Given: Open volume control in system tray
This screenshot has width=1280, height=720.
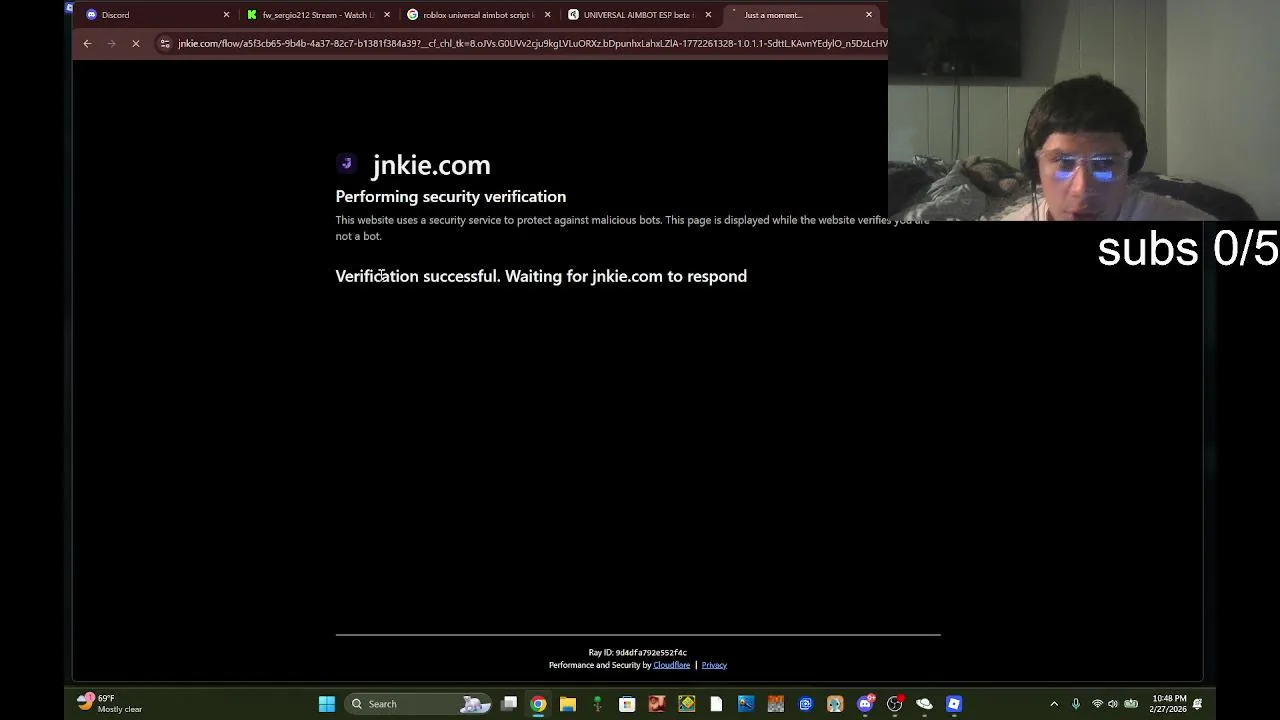Looking at the screenshot, I should click(x=1113, y=704).
